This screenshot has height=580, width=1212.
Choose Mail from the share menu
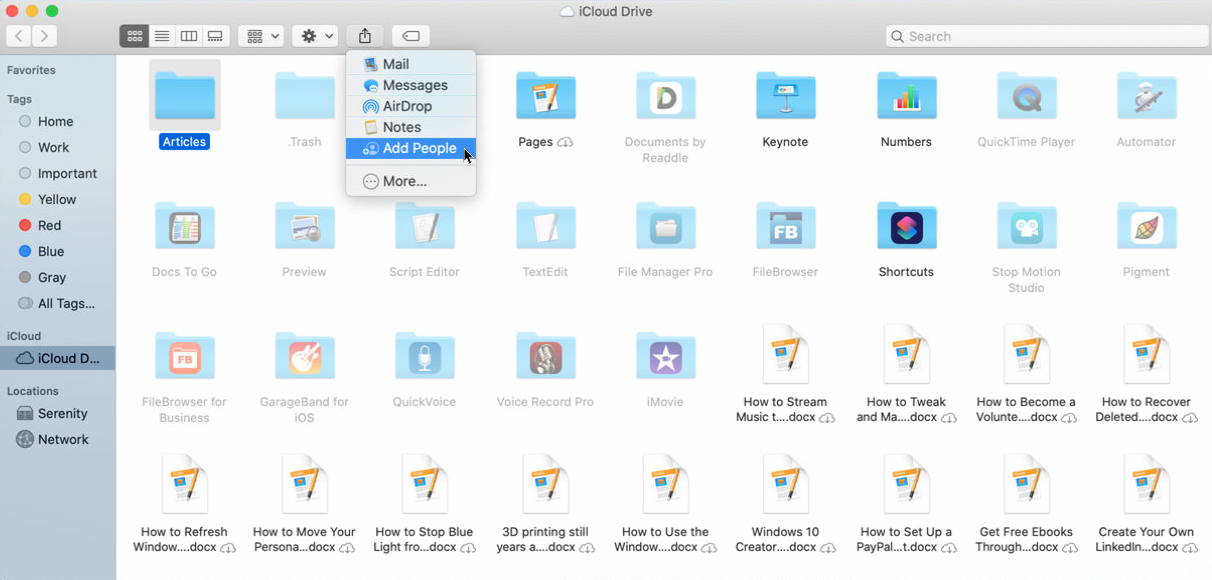pos(411,64)
